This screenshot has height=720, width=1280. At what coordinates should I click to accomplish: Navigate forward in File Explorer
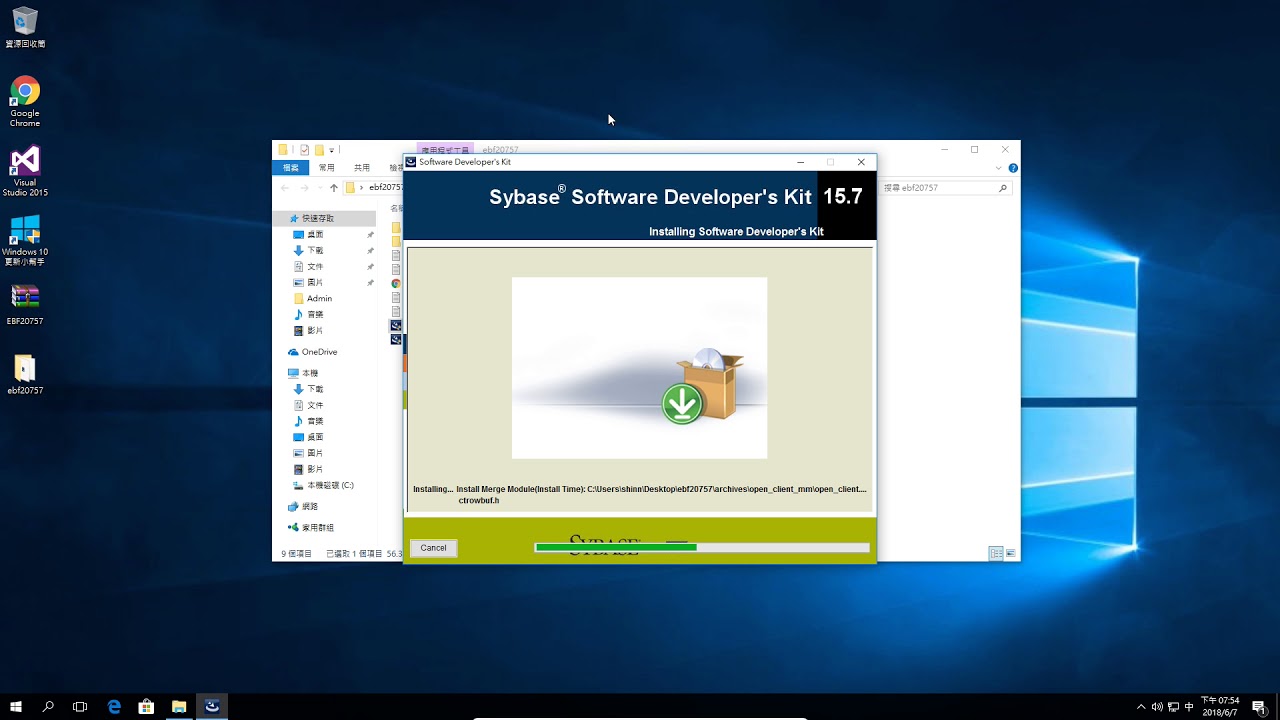coord(303,187)
